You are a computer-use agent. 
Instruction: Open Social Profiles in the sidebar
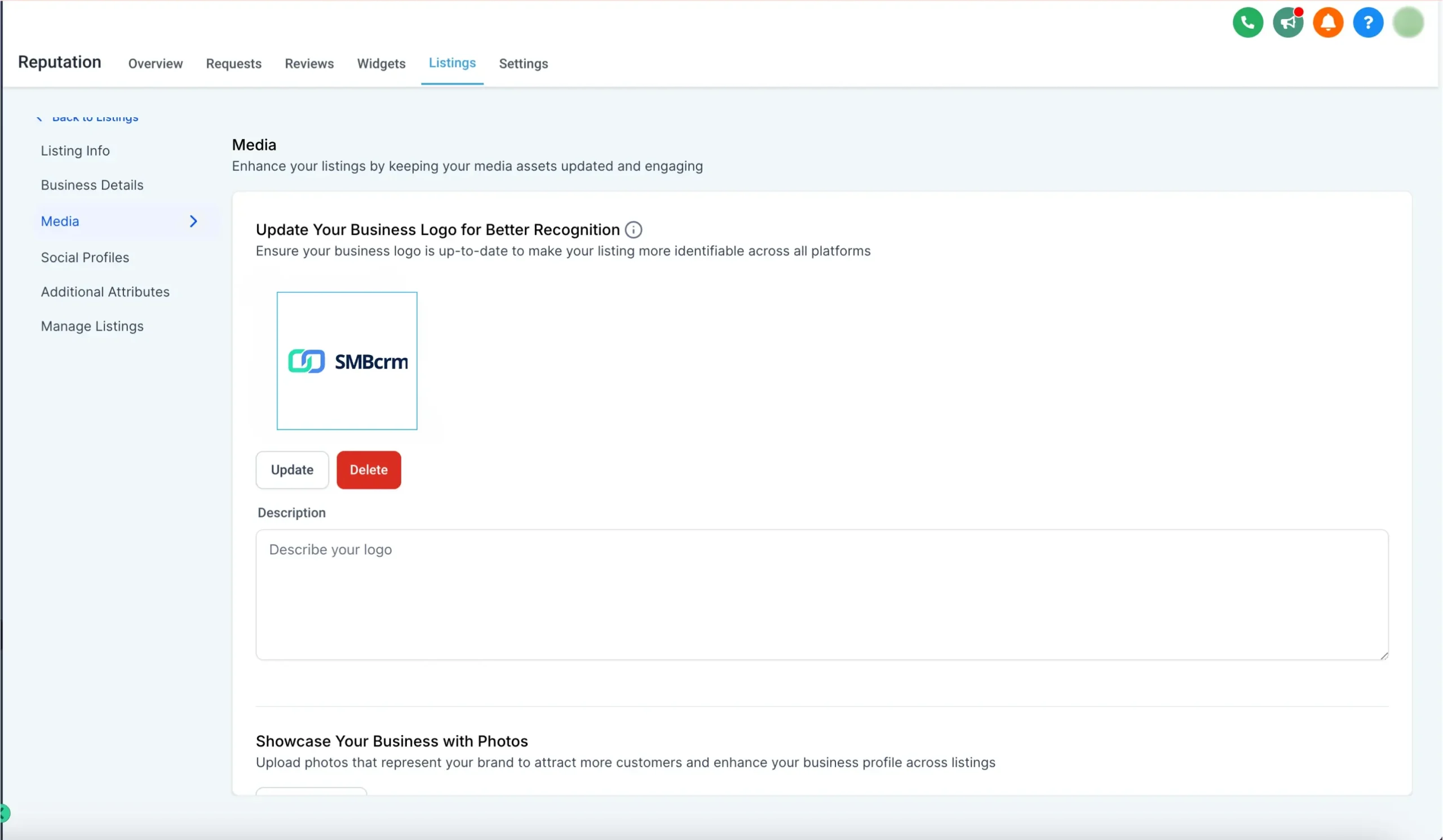(x=85, y=257)
